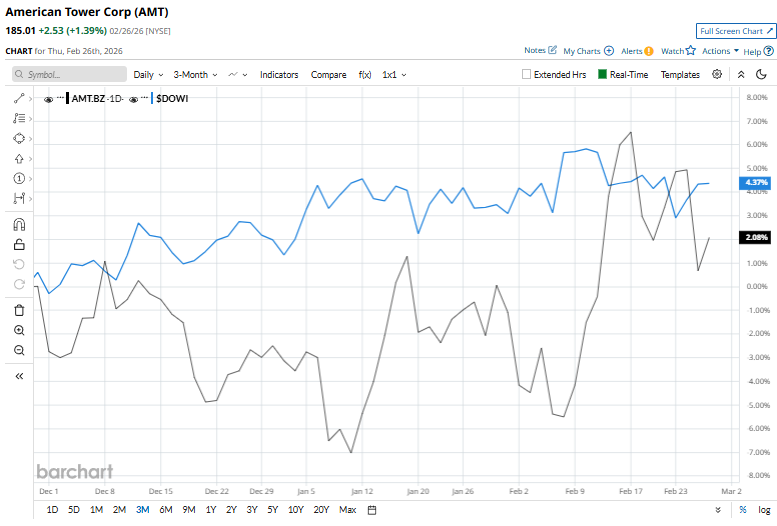Screen dimensions: 777x526
Task: Toggle the Real-Time checkbox
Action: click(x=602, y=74)
